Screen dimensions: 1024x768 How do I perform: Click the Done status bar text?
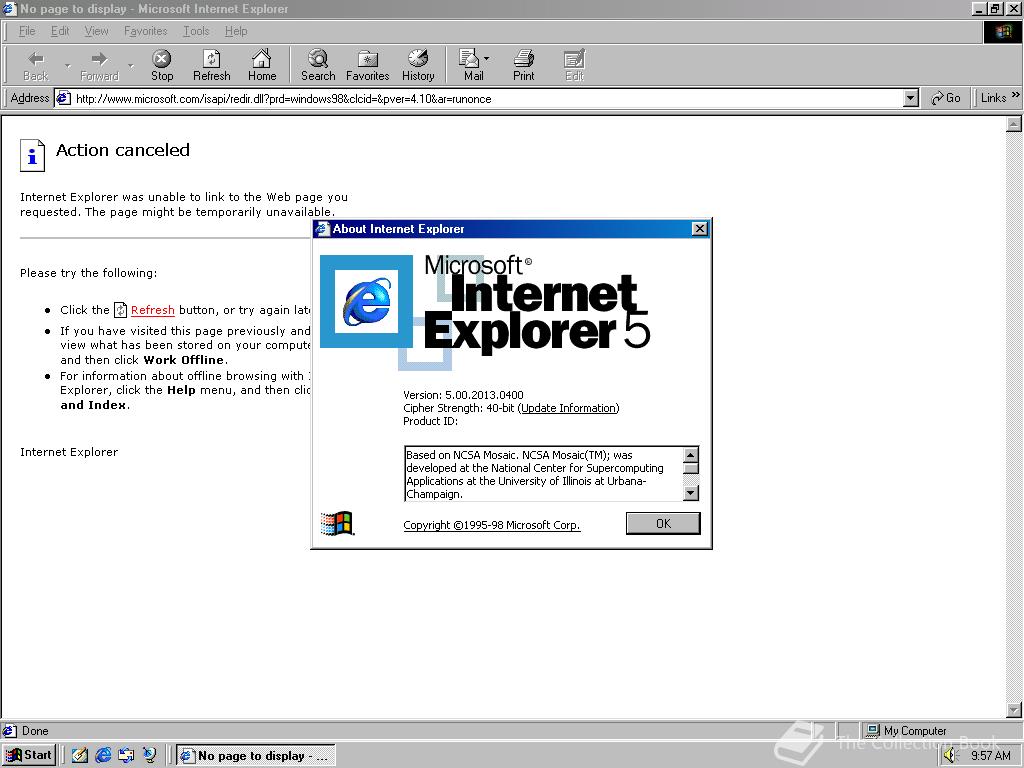(x=35, y=731)
